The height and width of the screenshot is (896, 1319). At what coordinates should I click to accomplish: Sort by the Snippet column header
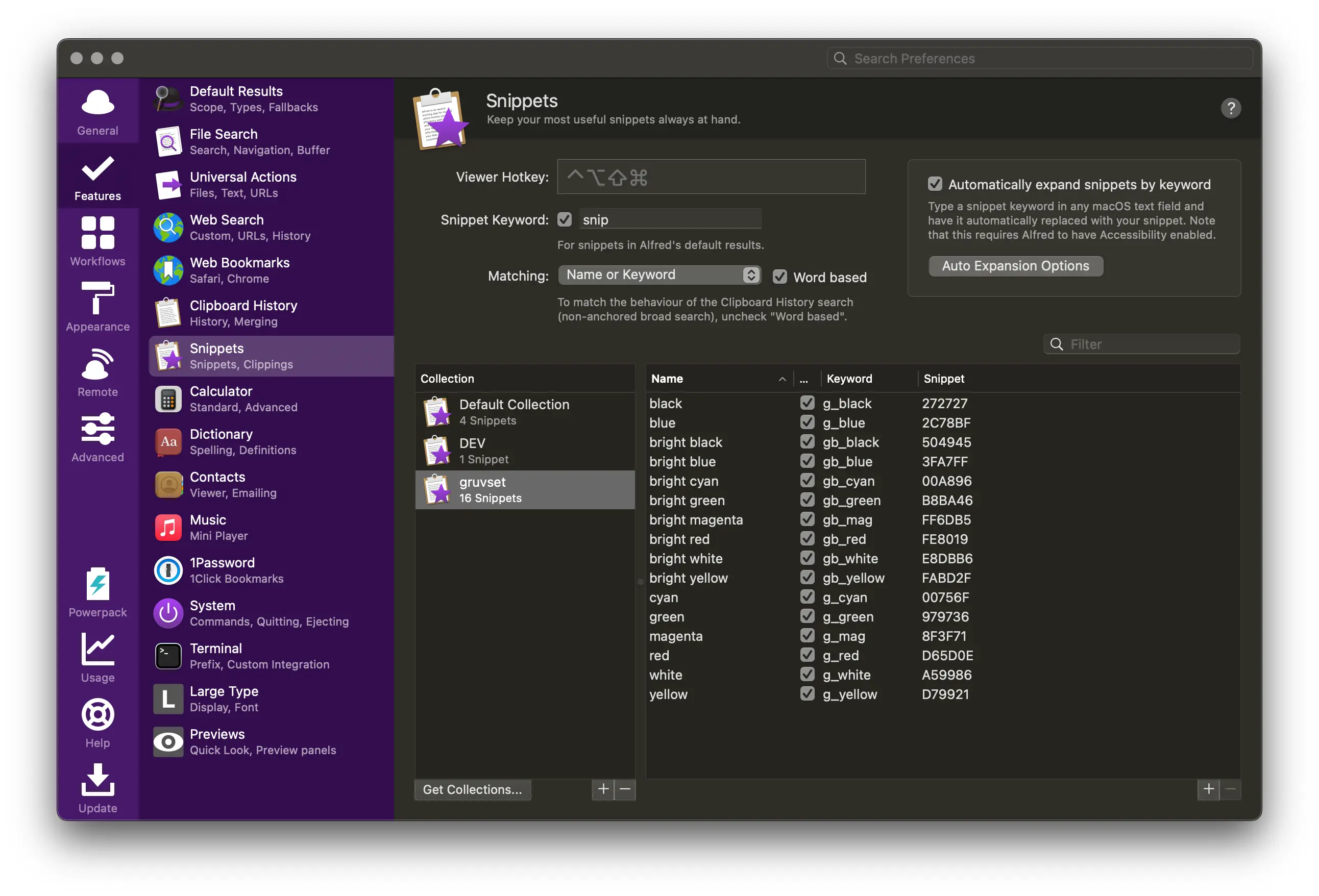(x=1079, y=379)
